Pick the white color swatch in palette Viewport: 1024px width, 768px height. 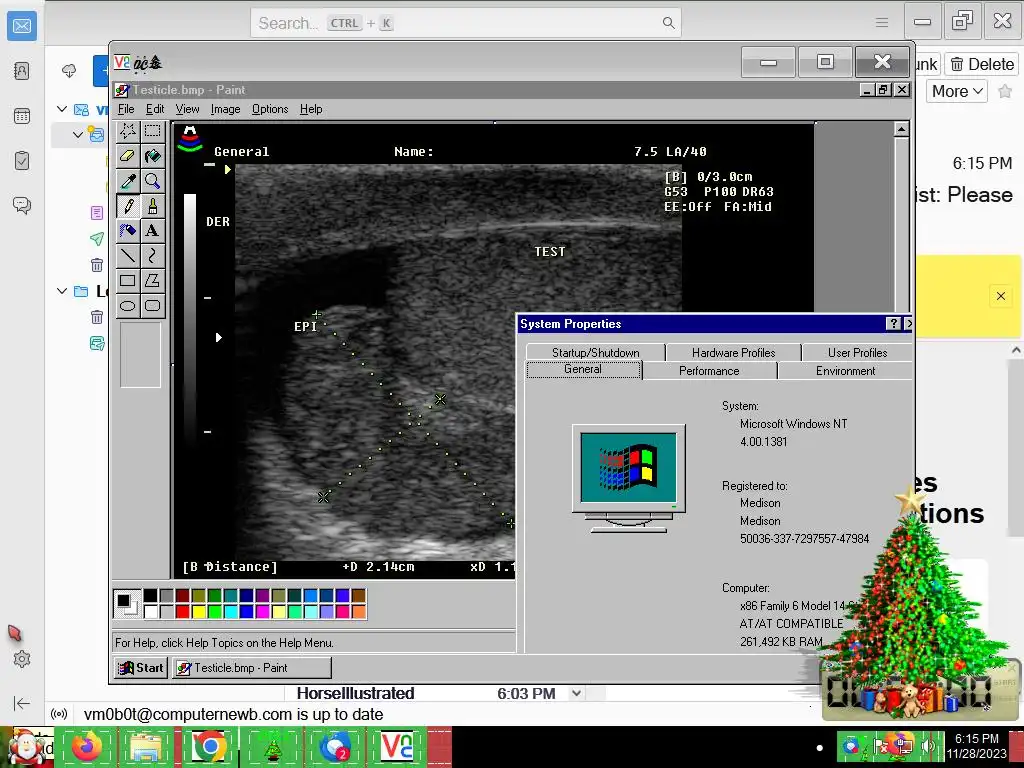click(150, 611)
